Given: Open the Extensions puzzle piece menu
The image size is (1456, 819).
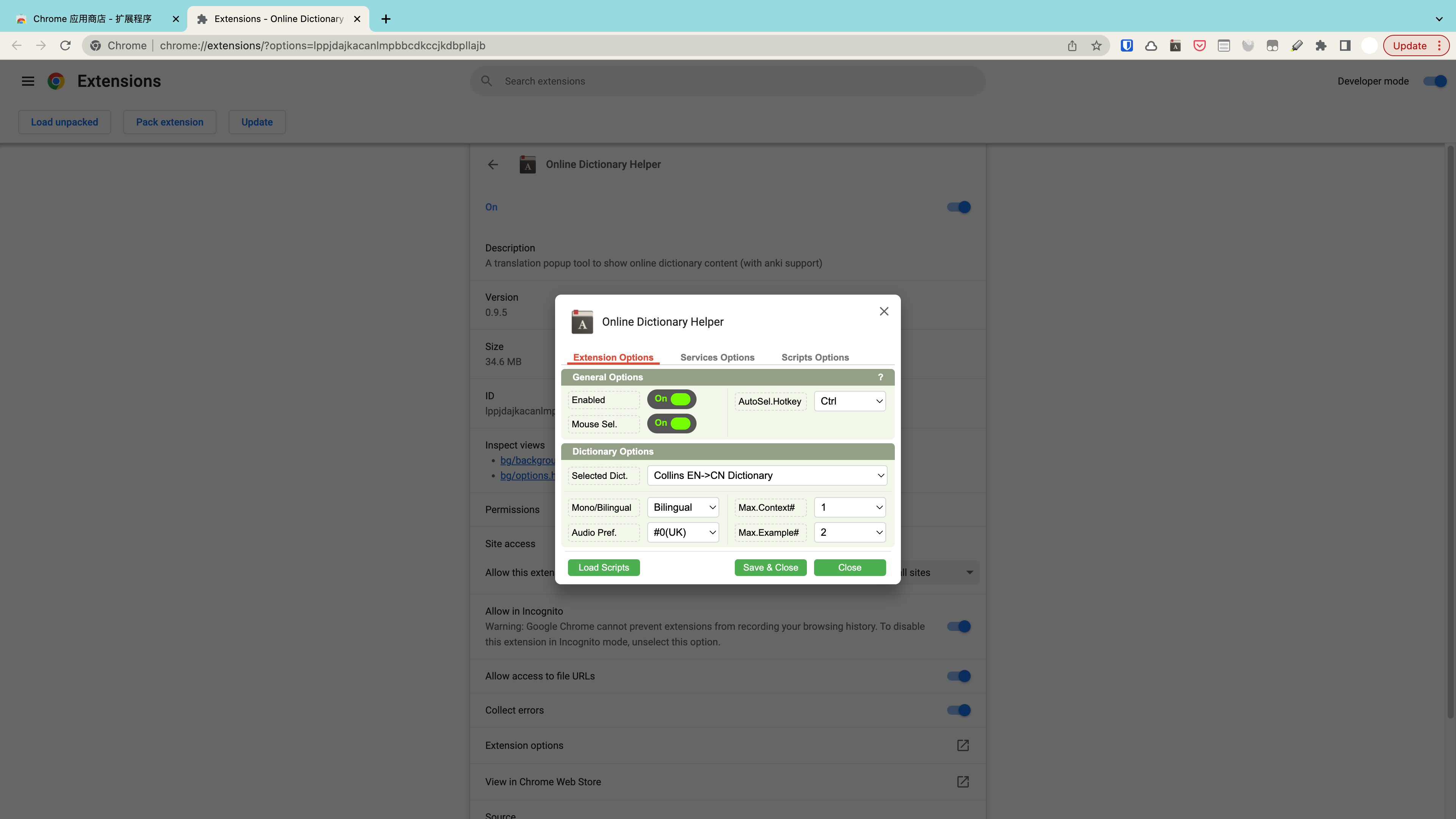Looking at the screenshot, I should (x=1321, y=46).
